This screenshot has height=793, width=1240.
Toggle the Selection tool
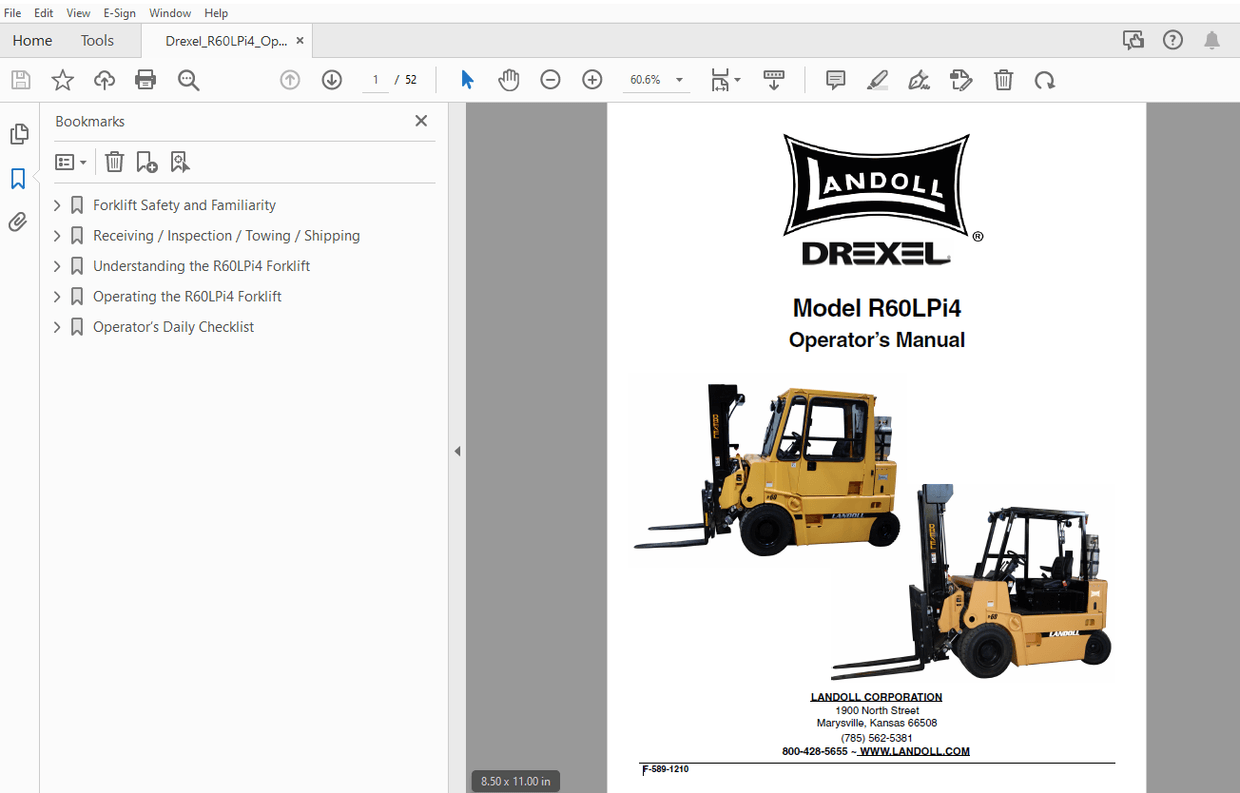[x=467, y=79]
